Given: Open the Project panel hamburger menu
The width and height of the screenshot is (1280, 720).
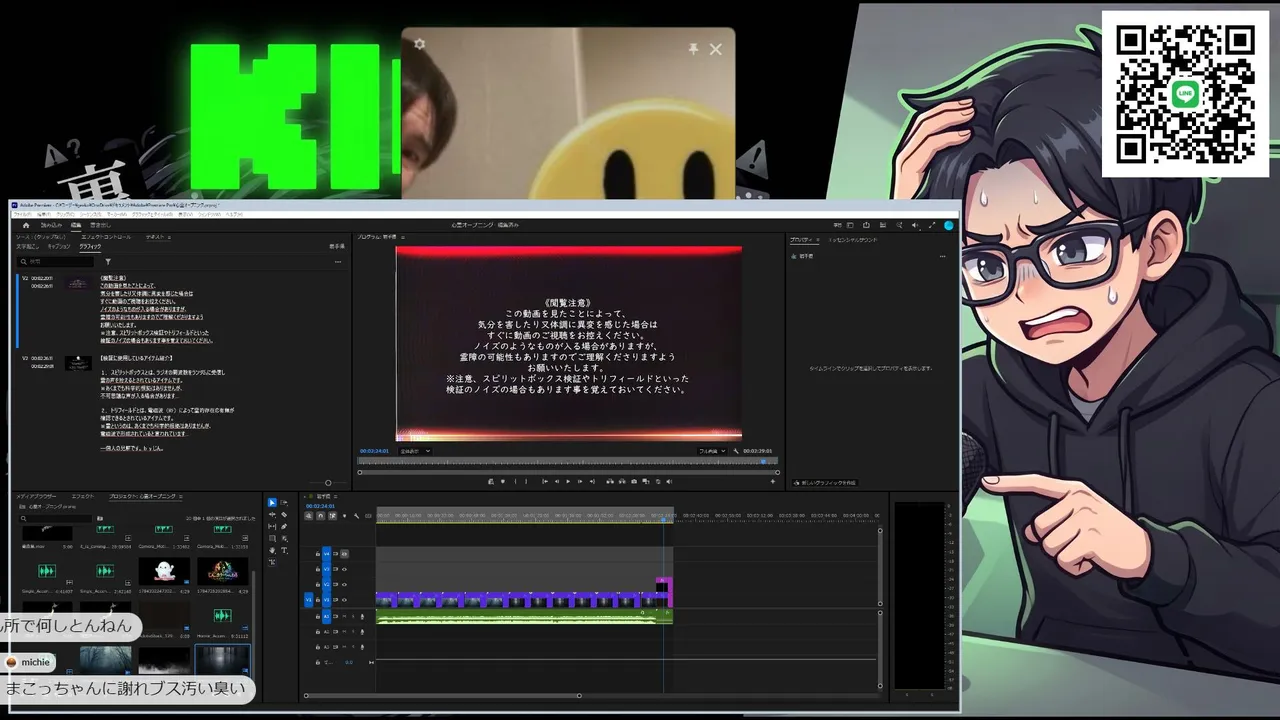Looking at the screenshot, I should tap(181, 496).
